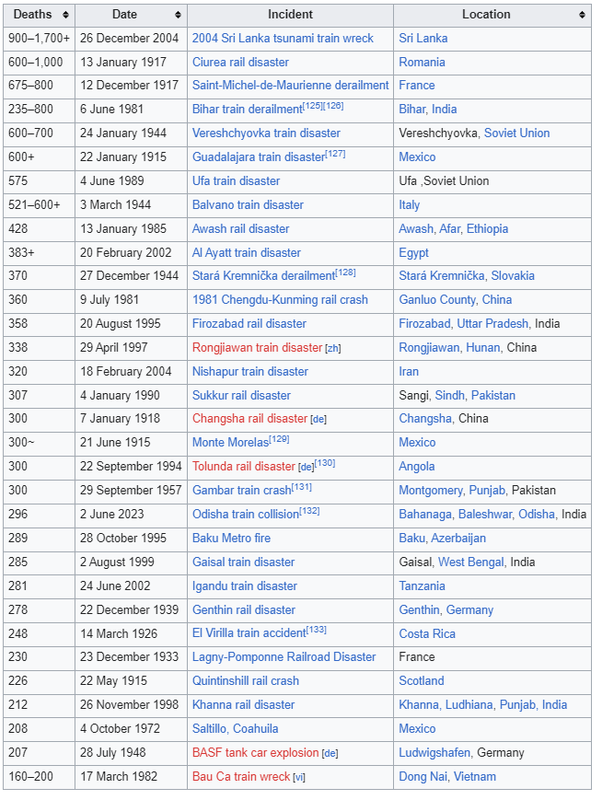602x800 pixels.
Task: Open Al Ayatt train disaster article
Action: point(246,253)
